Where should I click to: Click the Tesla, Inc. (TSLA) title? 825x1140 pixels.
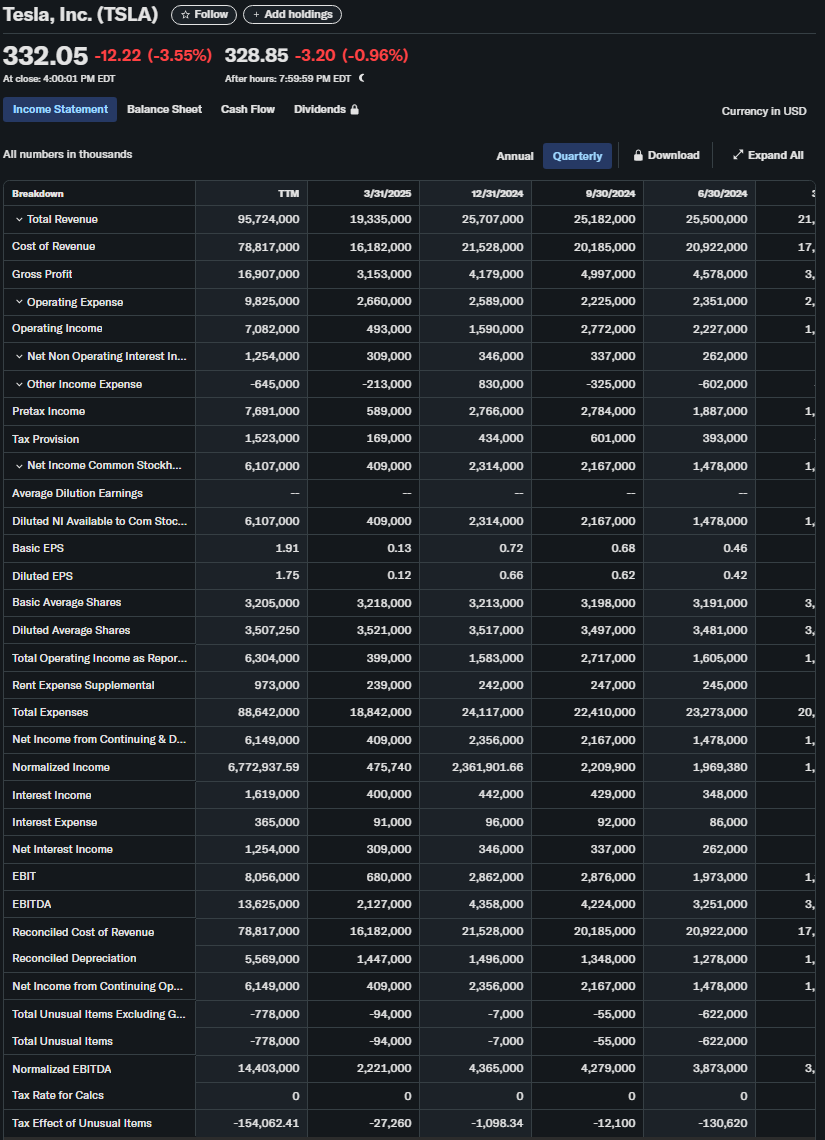[81, 14]
